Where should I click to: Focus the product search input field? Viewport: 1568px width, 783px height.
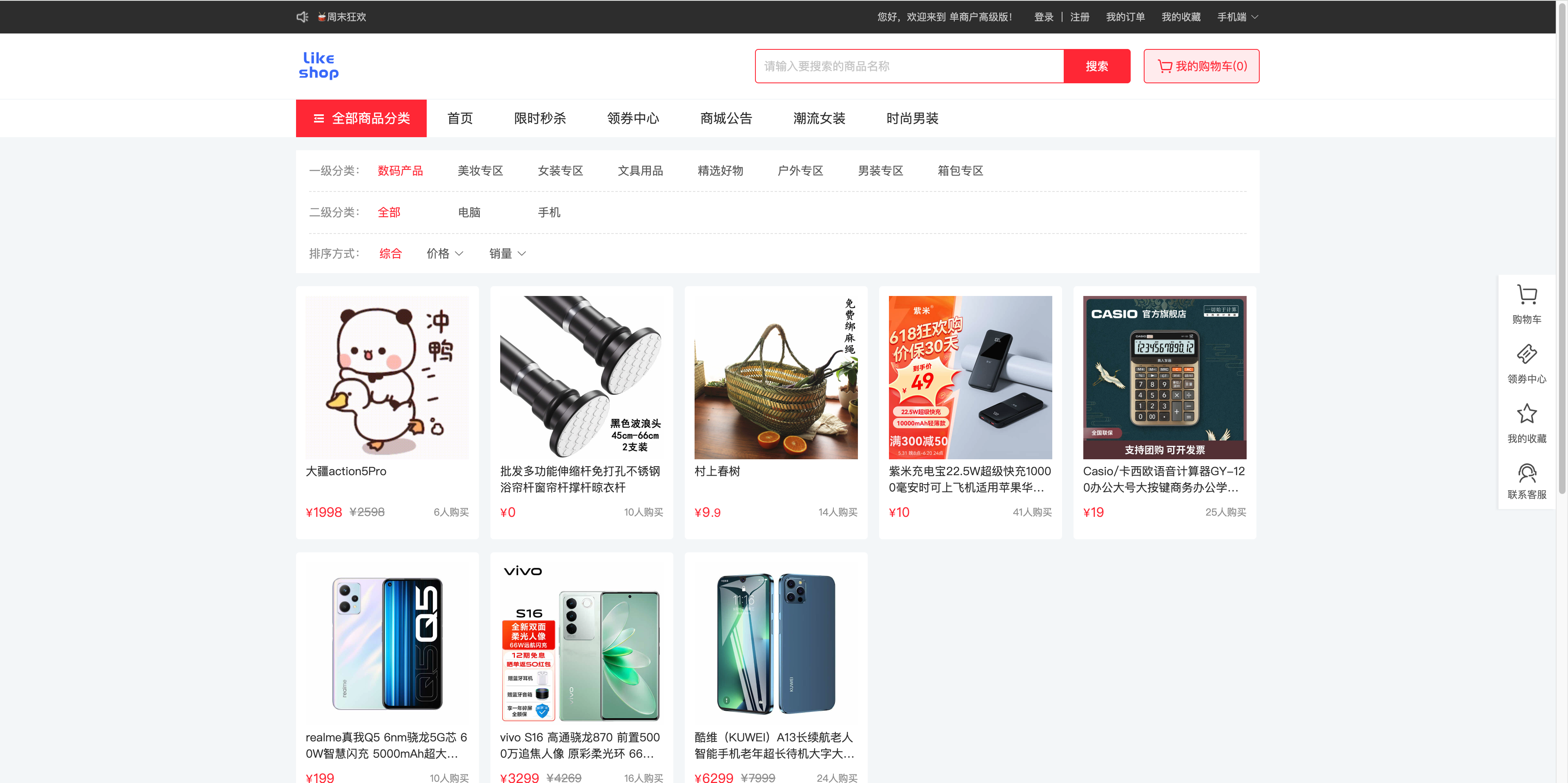(909, 66)
